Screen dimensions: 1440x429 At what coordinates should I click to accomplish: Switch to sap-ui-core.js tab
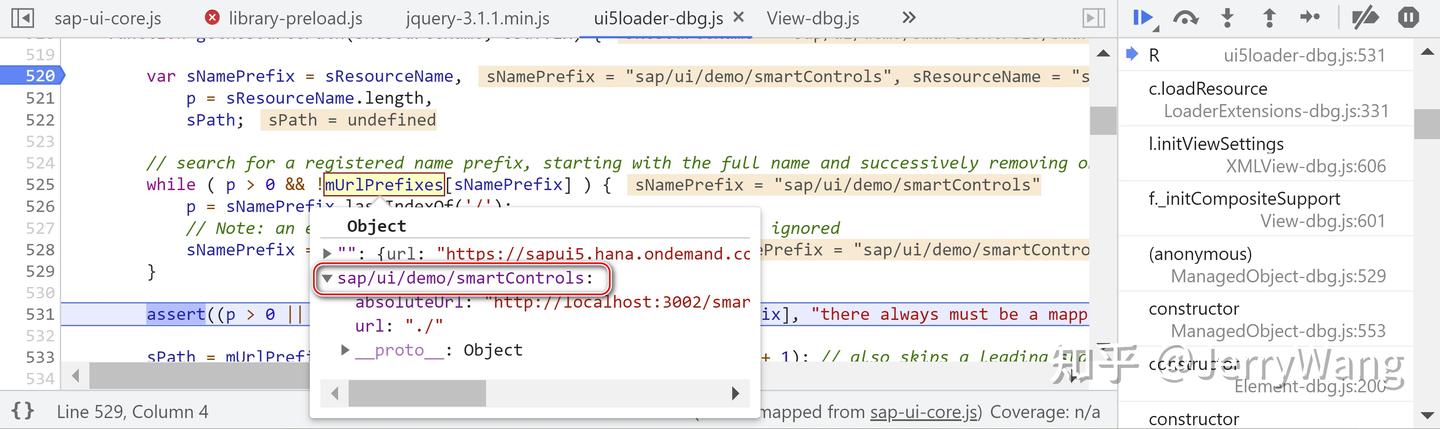[x=107, y=18]
